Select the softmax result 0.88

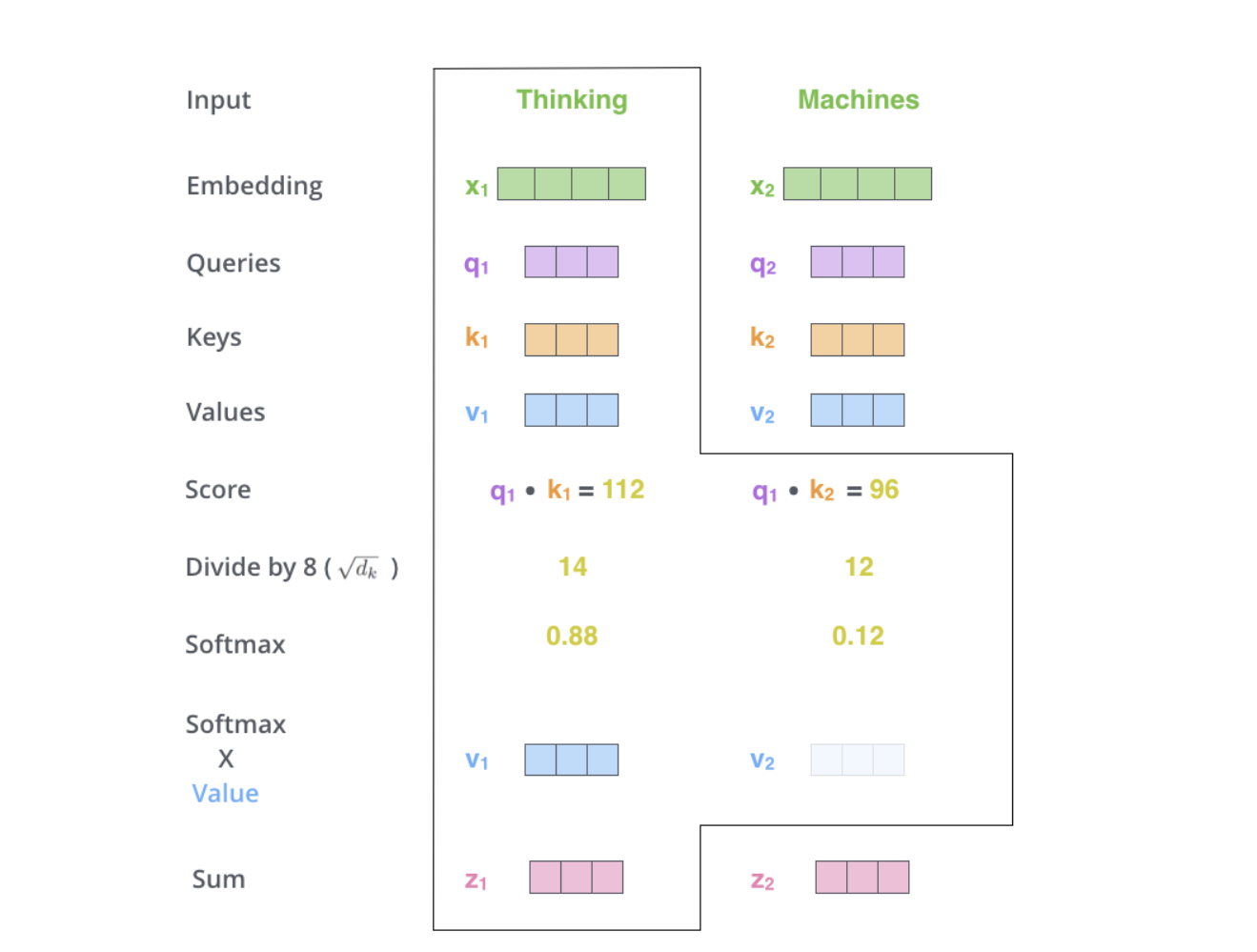[572, 637]
